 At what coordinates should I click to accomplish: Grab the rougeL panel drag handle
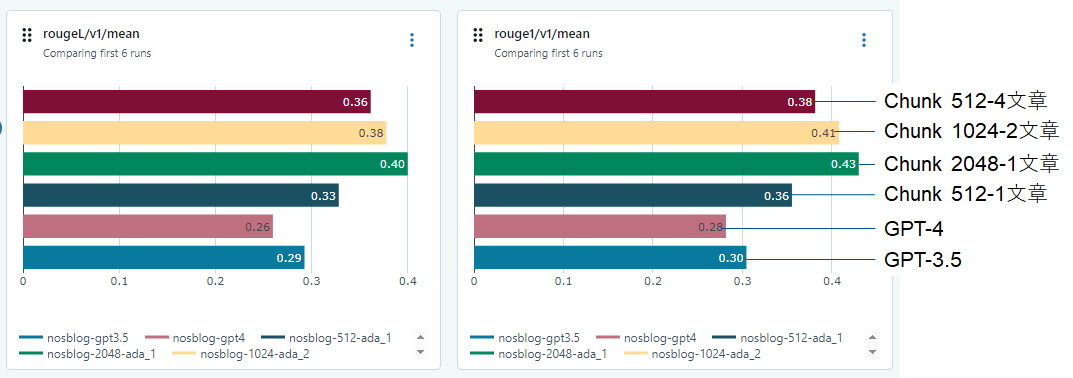coord(27,35)
